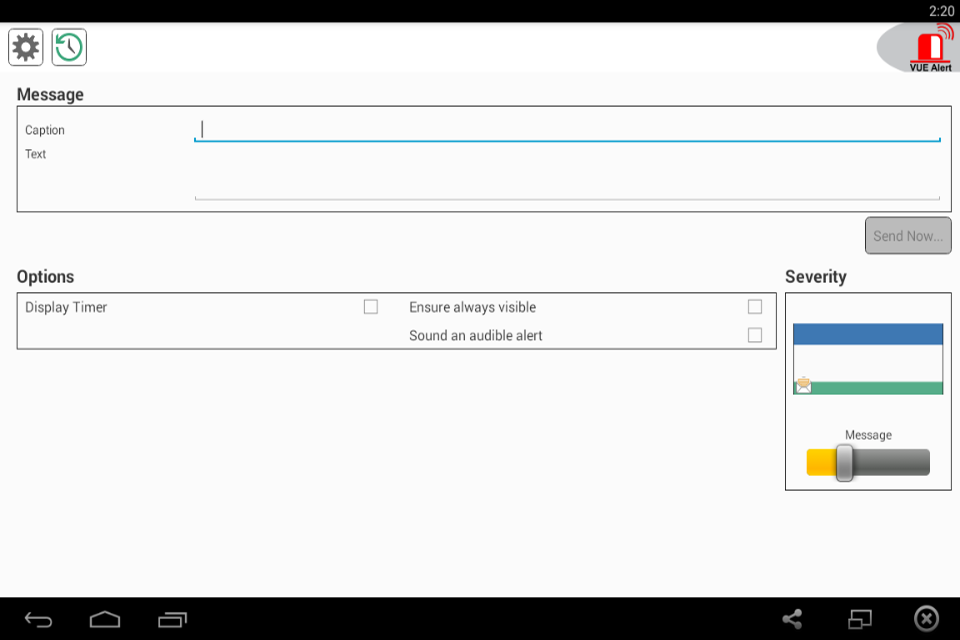The image size is (960, 640).
Task: Tap the circled X close icon
Action: point(926,619)
